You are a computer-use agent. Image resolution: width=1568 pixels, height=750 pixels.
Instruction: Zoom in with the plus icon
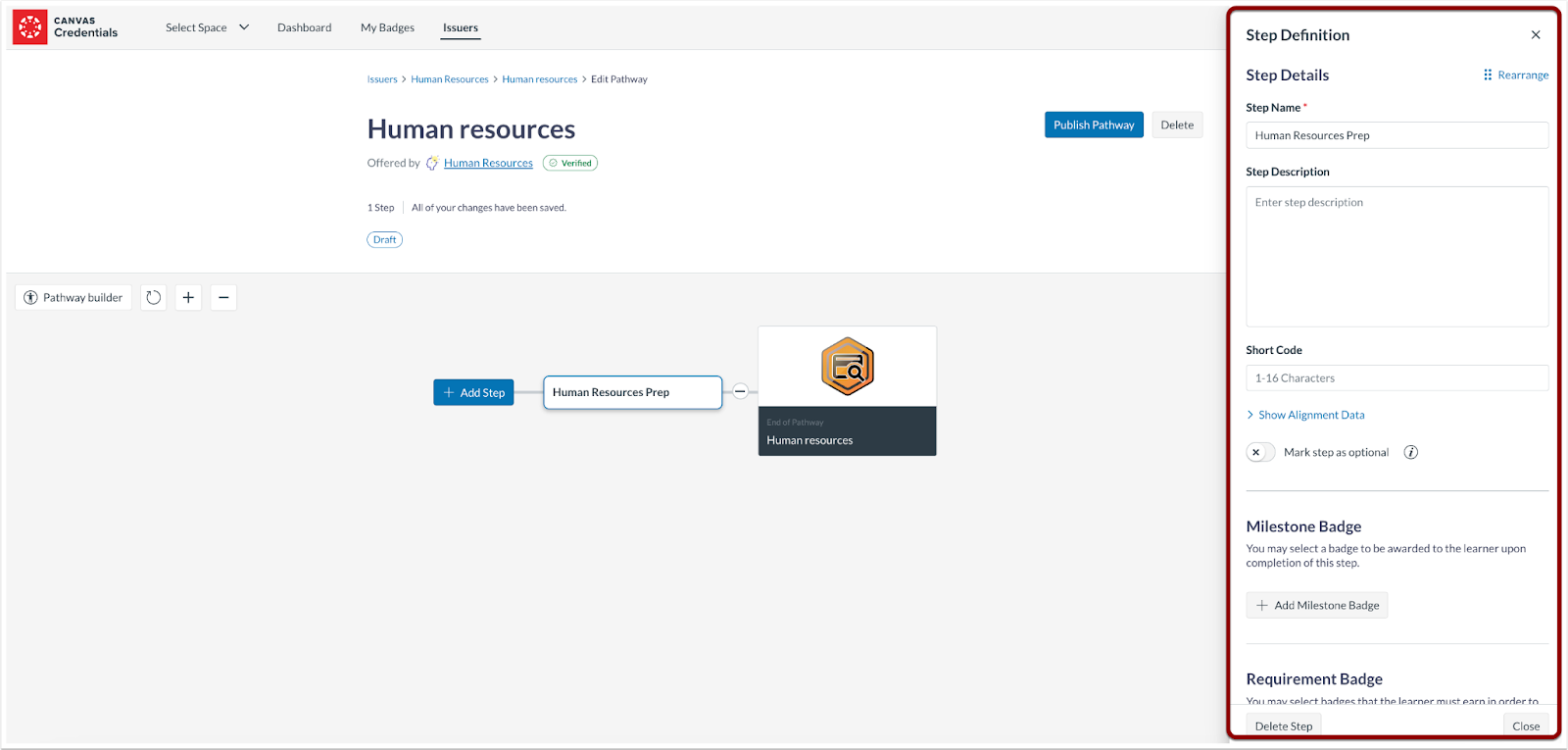pyautogui.click(x=188, y=298)
